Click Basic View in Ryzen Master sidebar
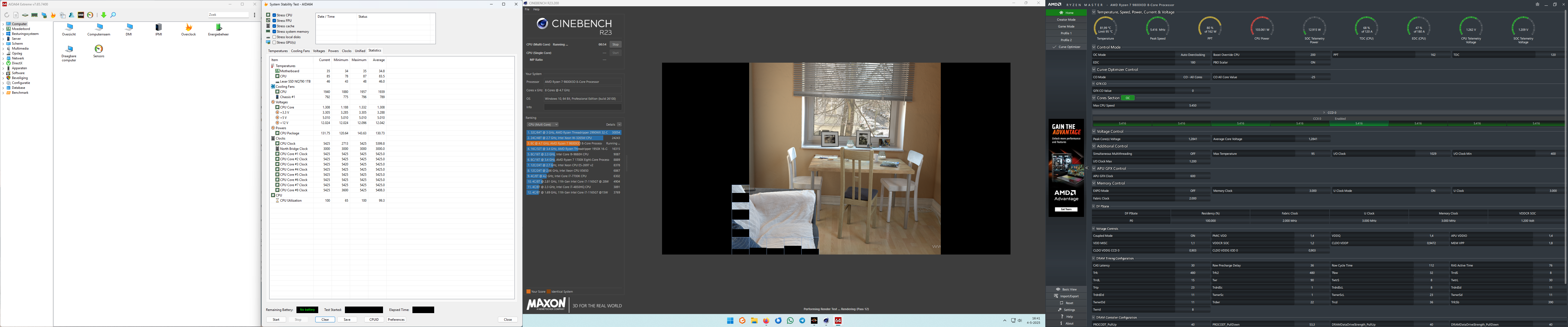Screen dimensions: 1568x327 click(1067, 289)
